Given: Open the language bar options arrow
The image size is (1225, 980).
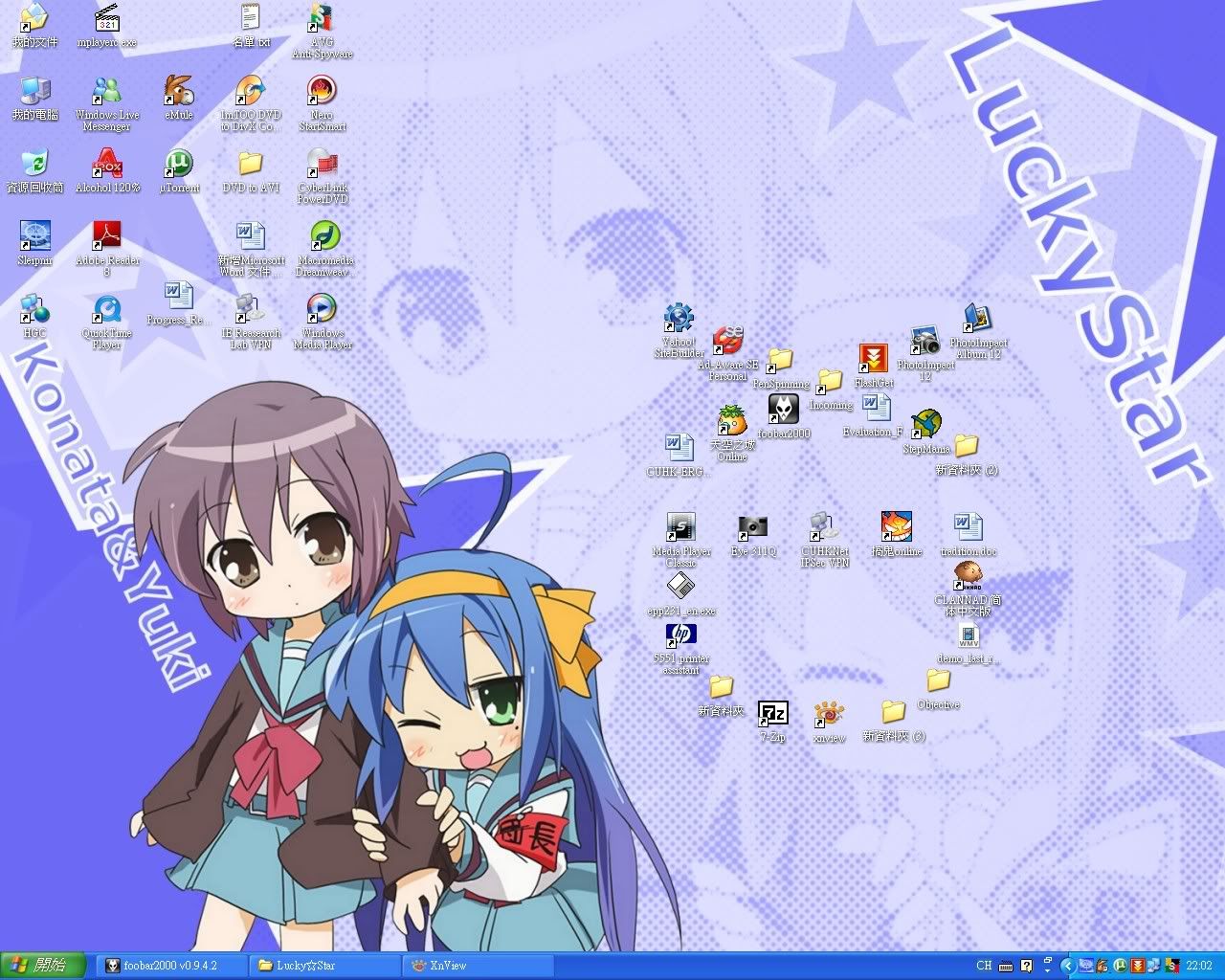Looking at the screenshot, I should click(x=1047, y=969).
